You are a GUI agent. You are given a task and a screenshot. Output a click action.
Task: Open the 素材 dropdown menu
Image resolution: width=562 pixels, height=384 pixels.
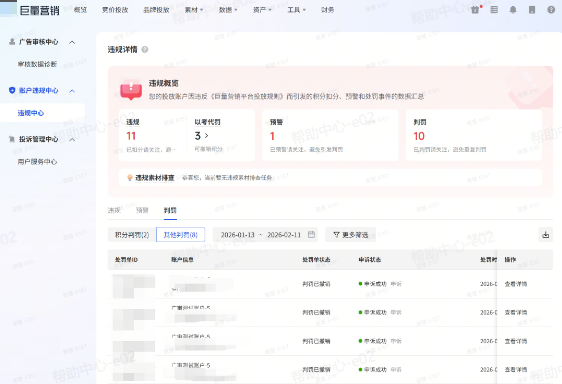[194, 10]
